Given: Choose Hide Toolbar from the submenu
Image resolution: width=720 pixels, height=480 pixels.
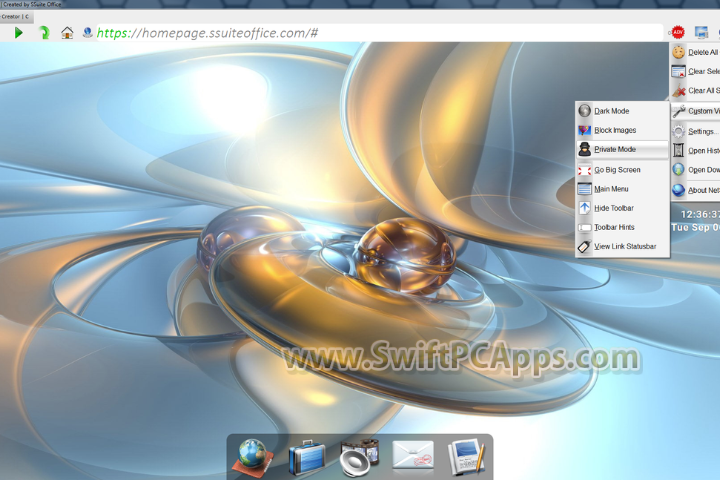Looking at the screenshot, I should coord(622,208).
